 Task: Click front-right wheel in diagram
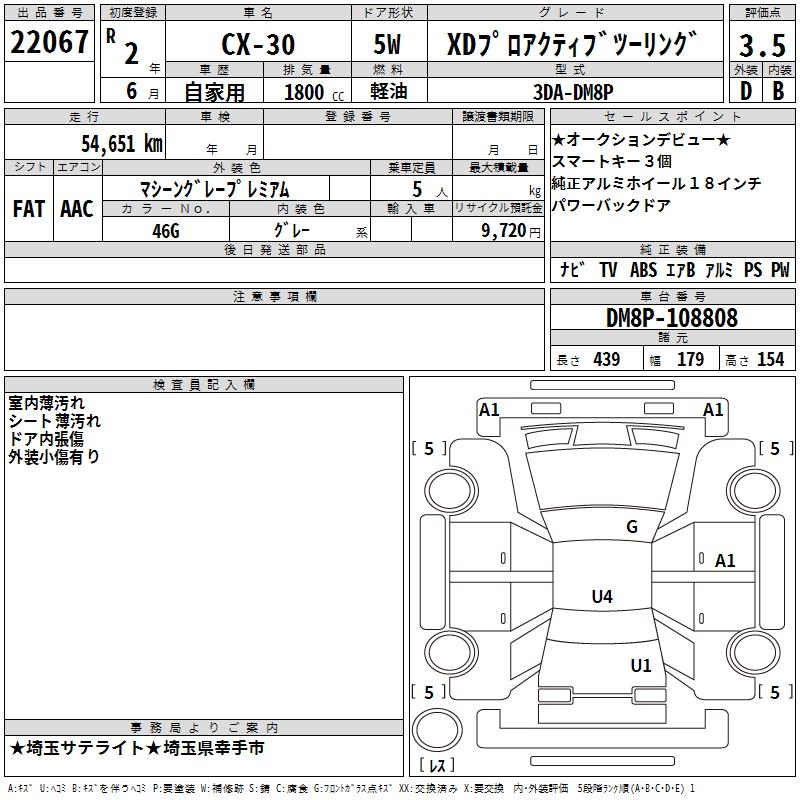[x=753, y=491]
